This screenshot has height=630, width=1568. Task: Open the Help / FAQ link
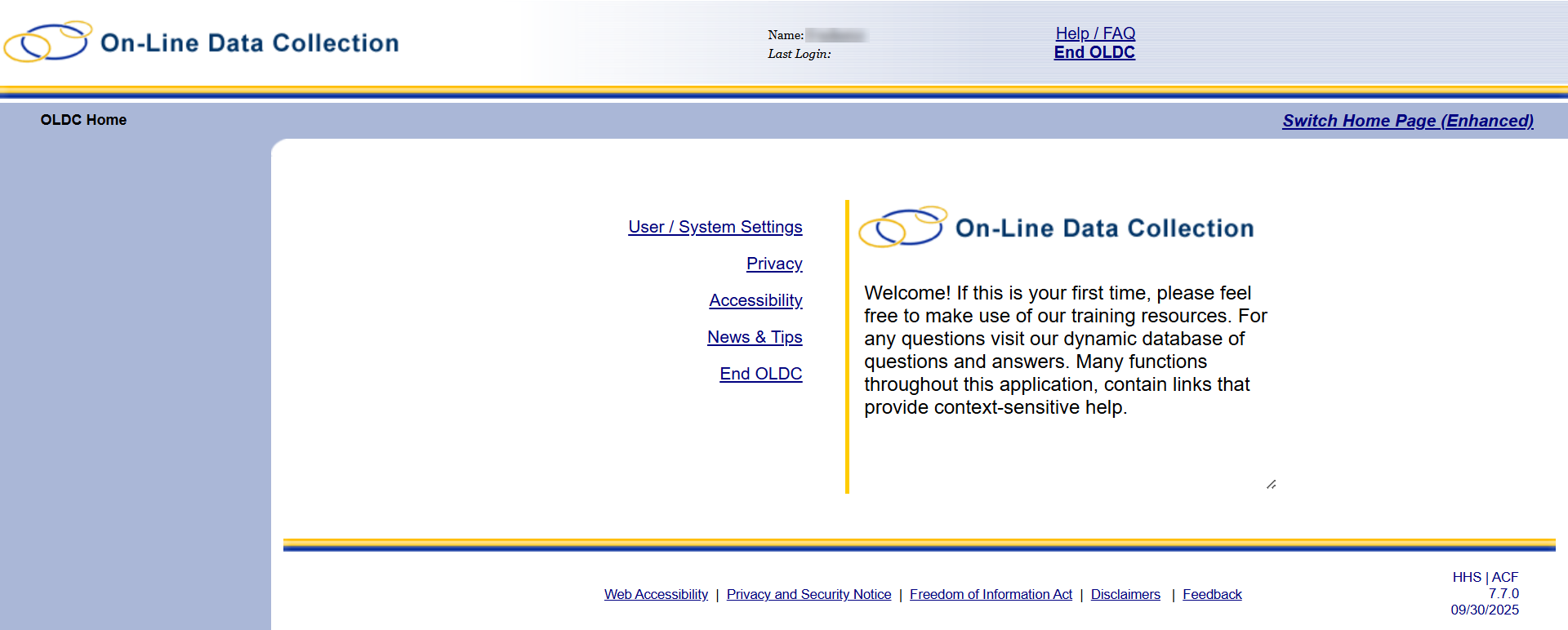click(x=1095, y=33)
